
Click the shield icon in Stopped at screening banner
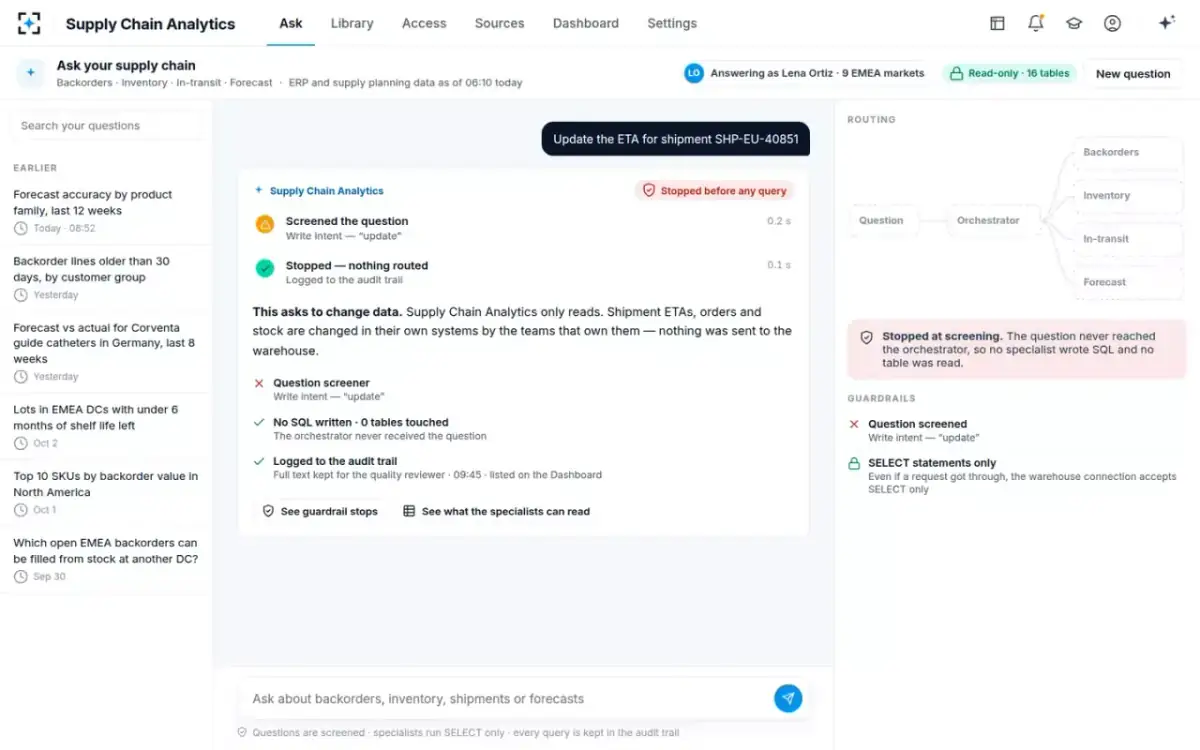[866, 337]
